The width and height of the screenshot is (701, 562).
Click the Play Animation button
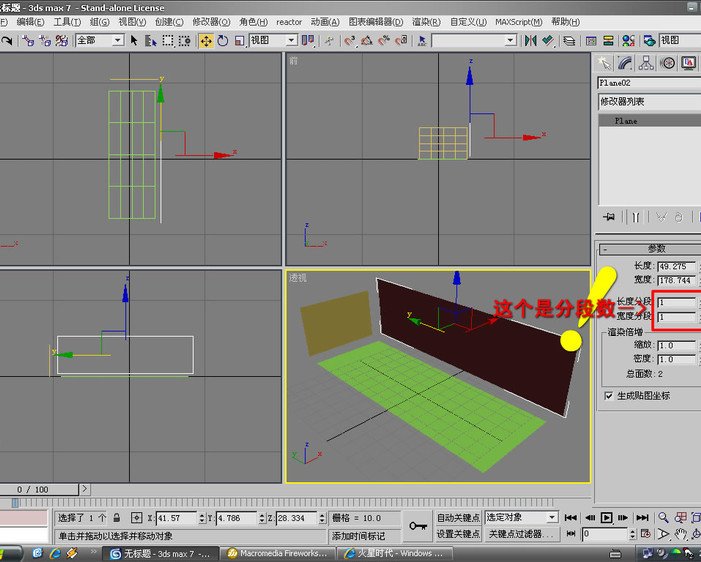point(607,518)
